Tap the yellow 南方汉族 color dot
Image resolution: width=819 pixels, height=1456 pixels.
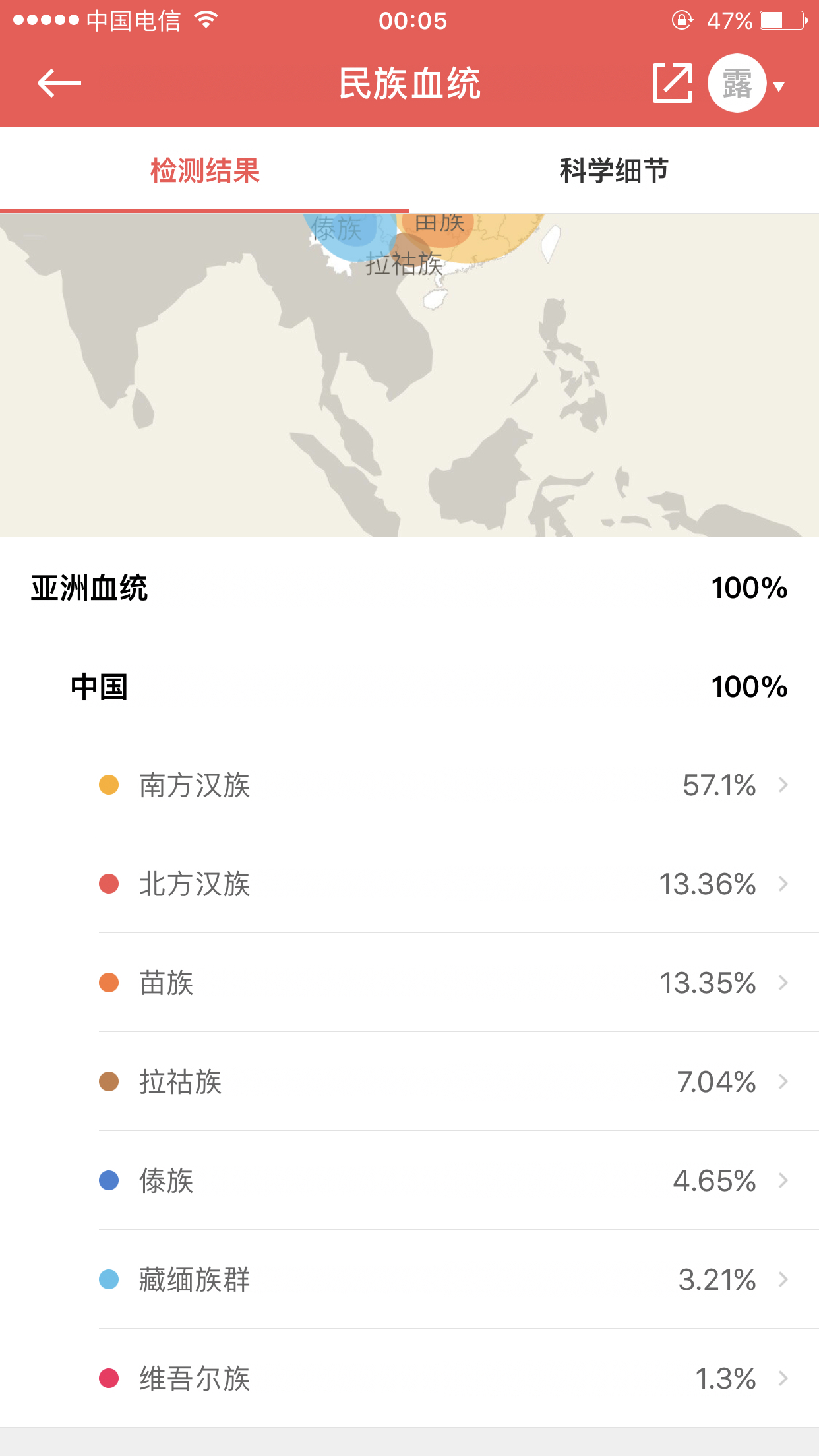[x=109, y=785]
